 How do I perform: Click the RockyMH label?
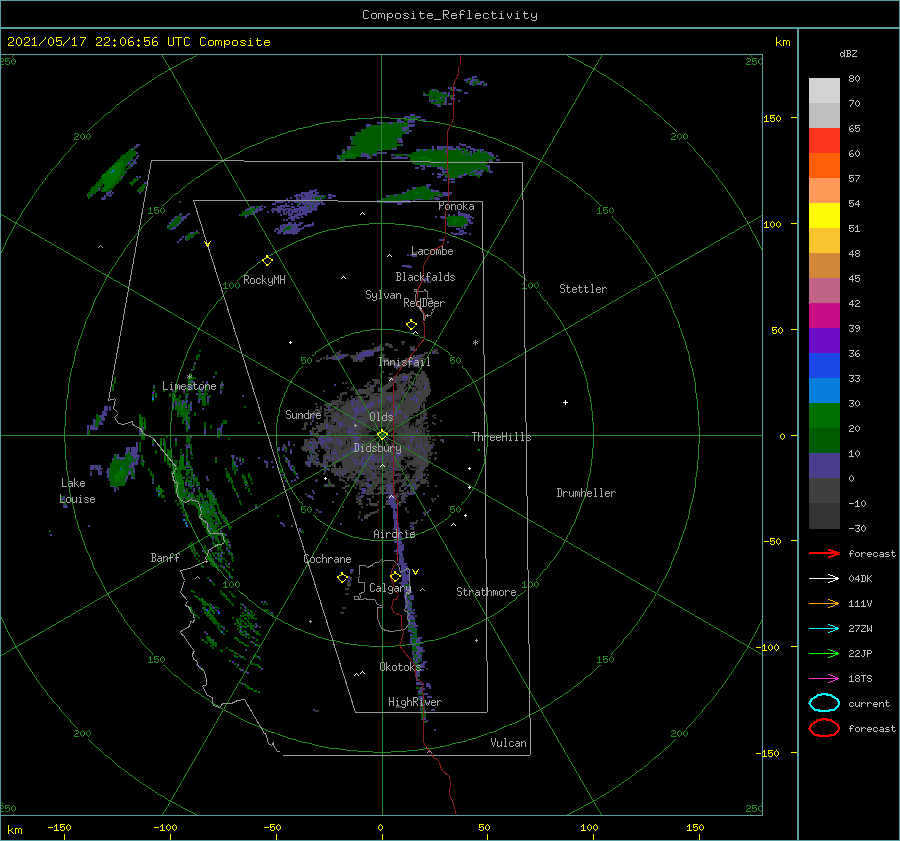point(264,280)
